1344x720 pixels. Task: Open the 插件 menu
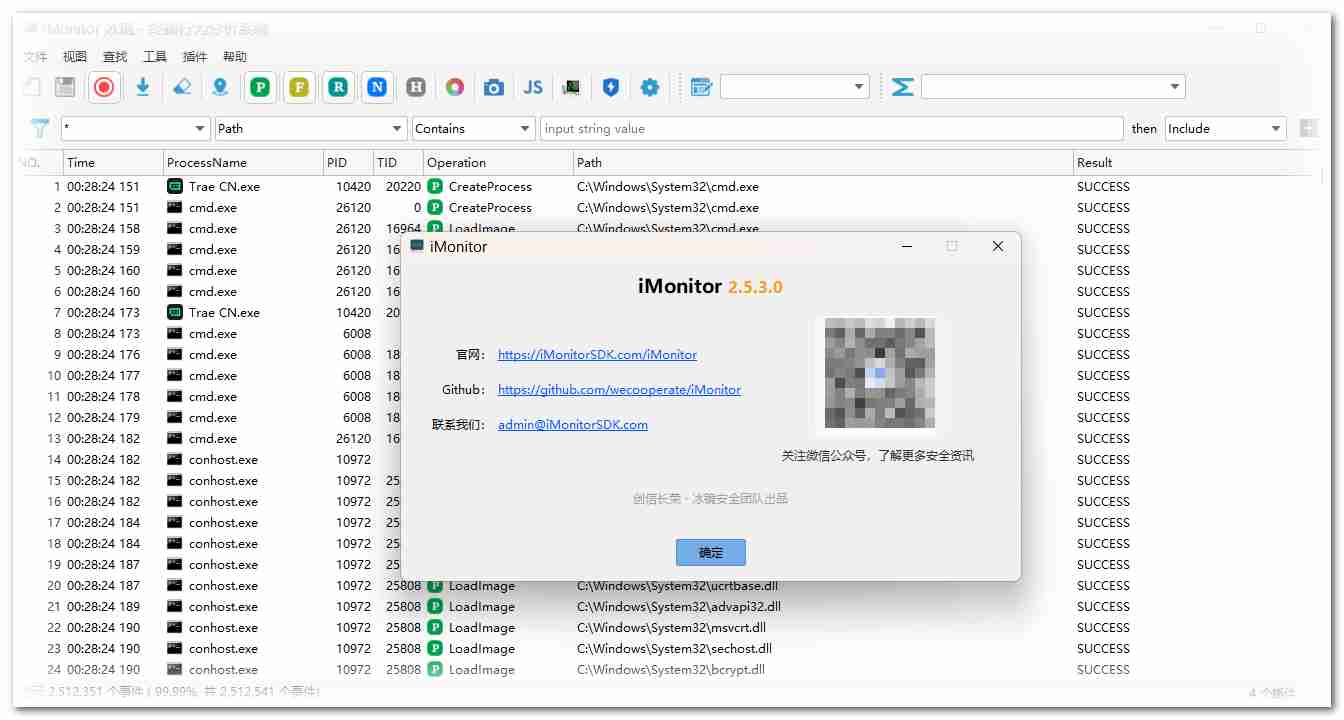pos(194,56)
